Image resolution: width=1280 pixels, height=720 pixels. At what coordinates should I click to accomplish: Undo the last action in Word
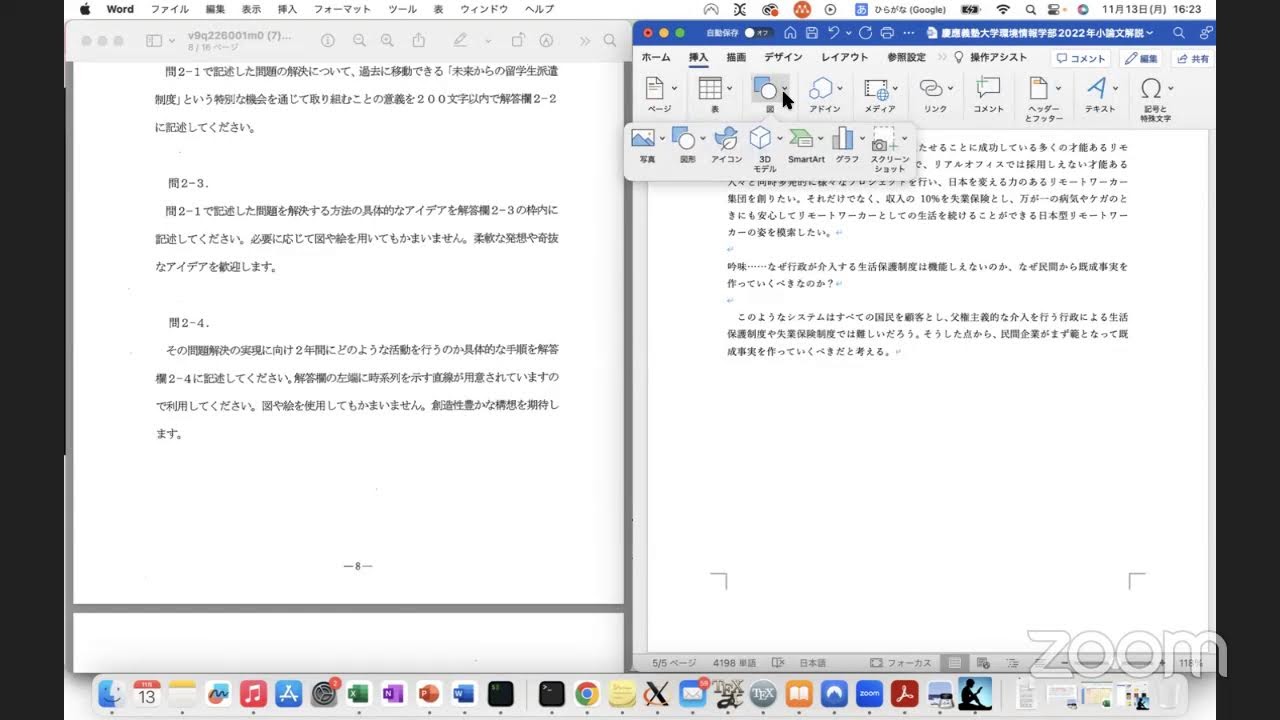coord(832,33)
